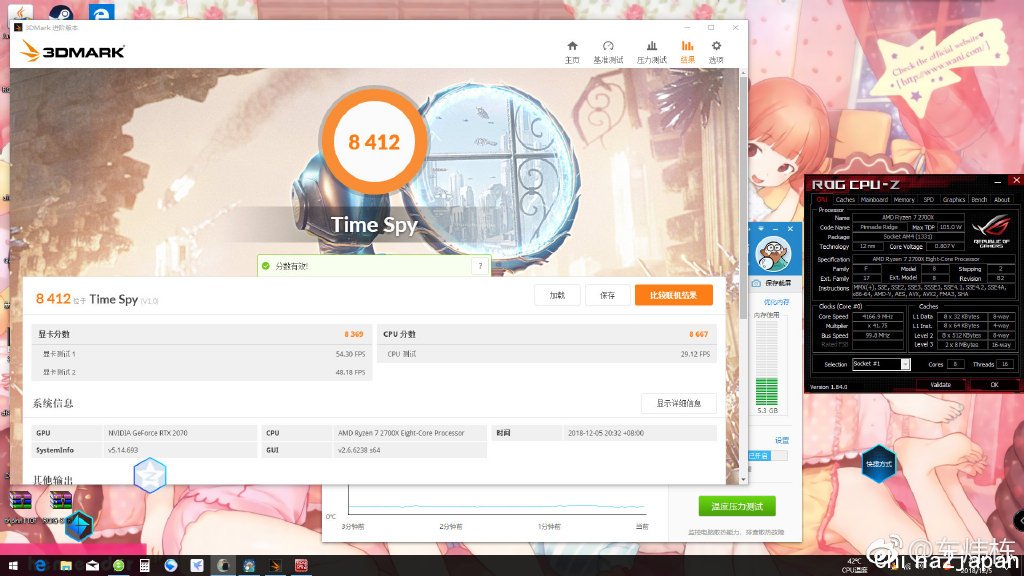Click the Pinnacle Ridge code name field

(x=878, y=227)
